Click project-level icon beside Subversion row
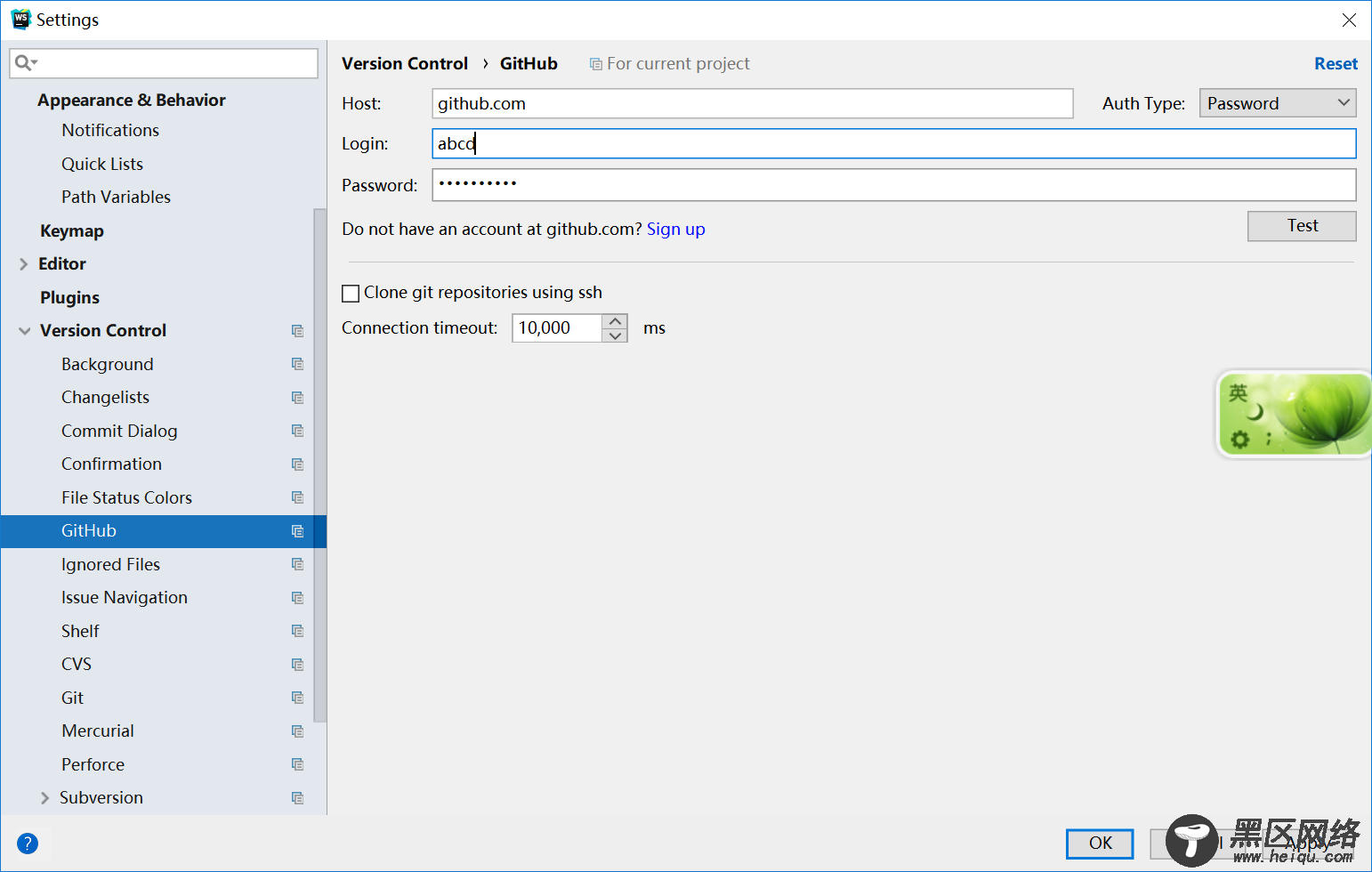The width and height of the screenshot is (1372, 872). [298, 798]
